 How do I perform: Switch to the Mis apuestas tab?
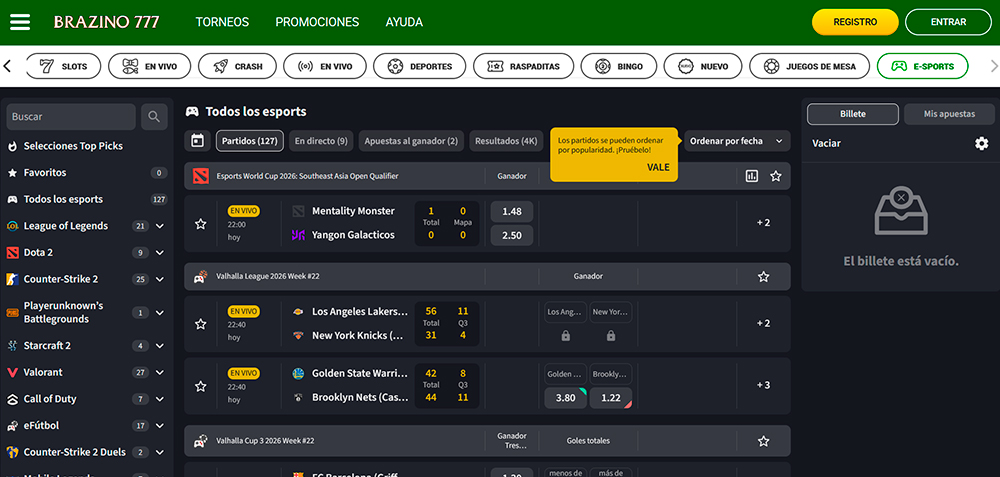949,114
